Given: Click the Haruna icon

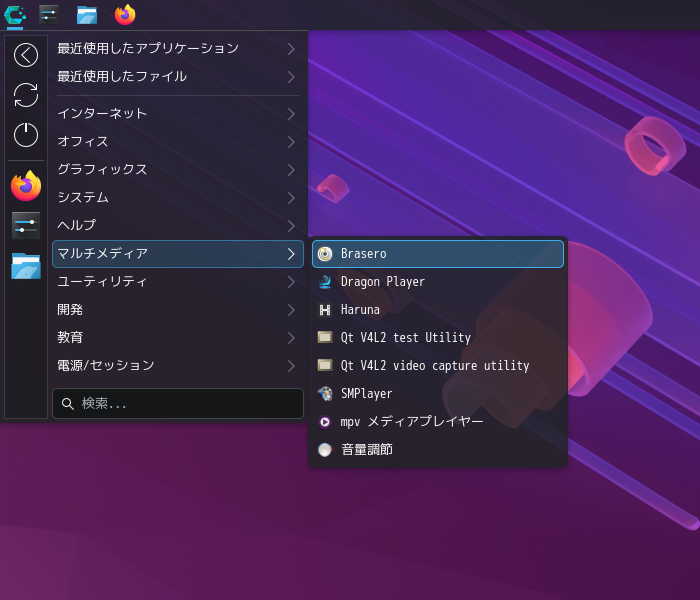Looking at the screenshot, I should click(x=325, y=310).
